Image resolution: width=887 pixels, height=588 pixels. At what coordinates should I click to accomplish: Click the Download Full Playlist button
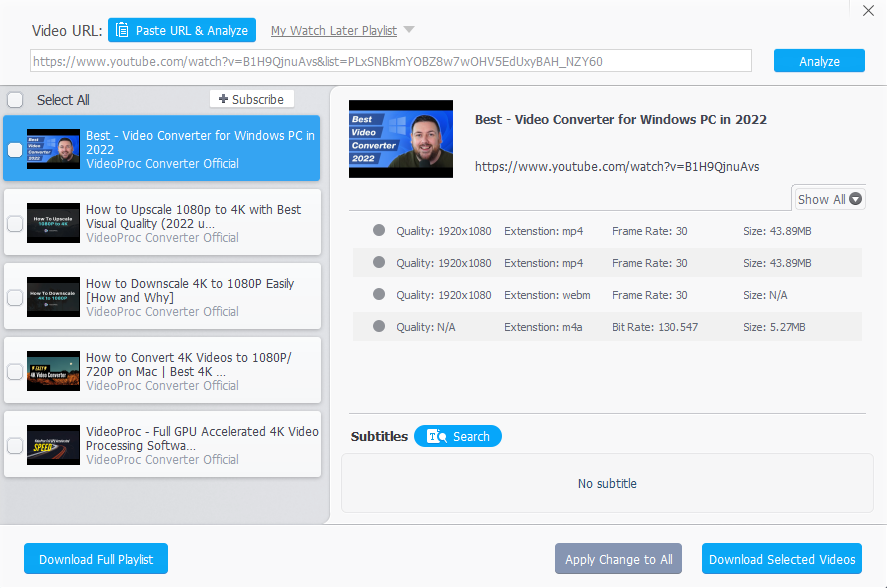[96, 559]
